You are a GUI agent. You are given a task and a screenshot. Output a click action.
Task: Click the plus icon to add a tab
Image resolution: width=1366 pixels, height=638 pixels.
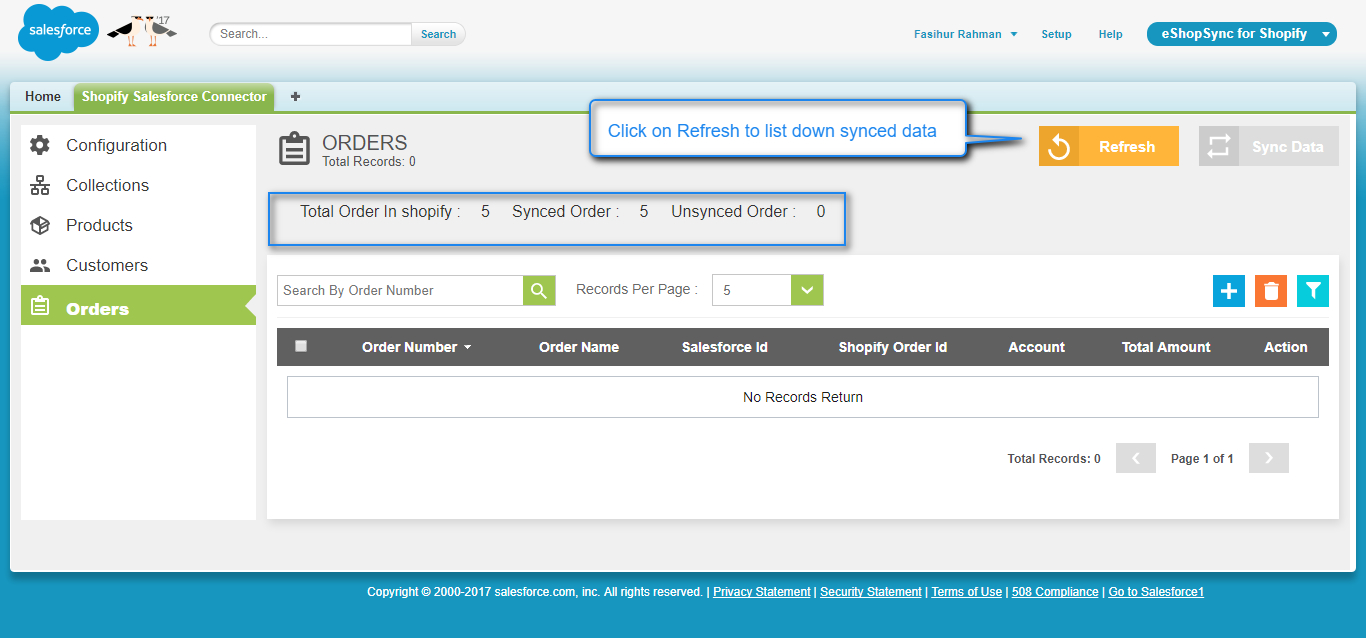(295, 97)
